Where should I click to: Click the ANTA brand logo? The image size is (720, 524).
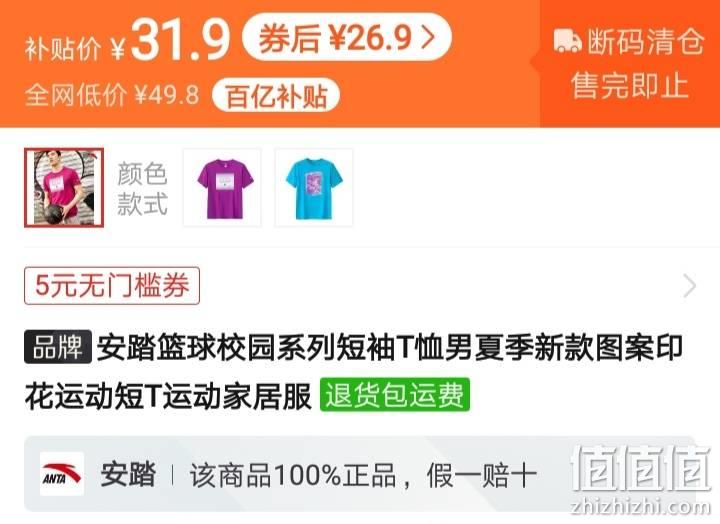[62, 474]
